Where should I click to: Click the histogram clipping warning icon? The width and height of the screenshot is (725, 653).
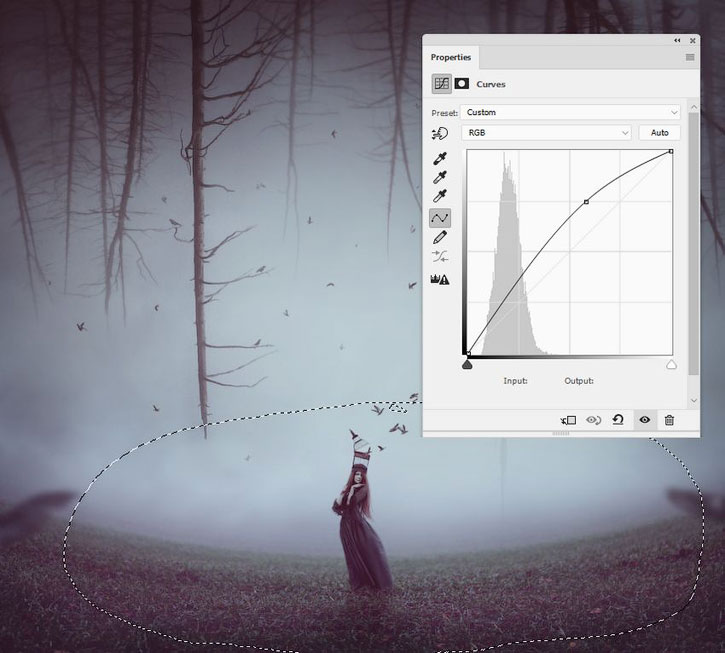(440, 279)
